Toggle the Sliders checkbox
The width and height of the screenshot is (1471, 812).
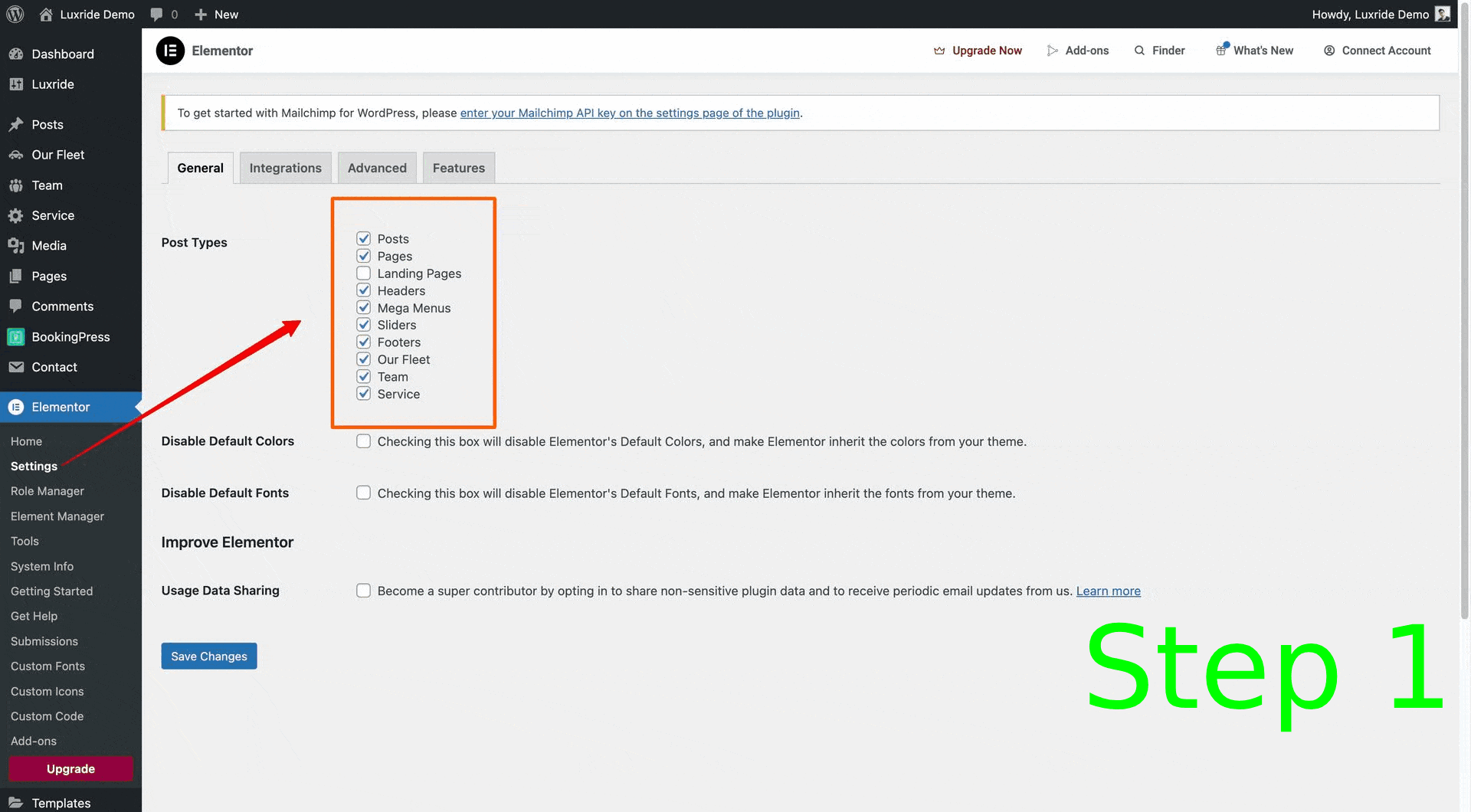(x=364, y=325)
